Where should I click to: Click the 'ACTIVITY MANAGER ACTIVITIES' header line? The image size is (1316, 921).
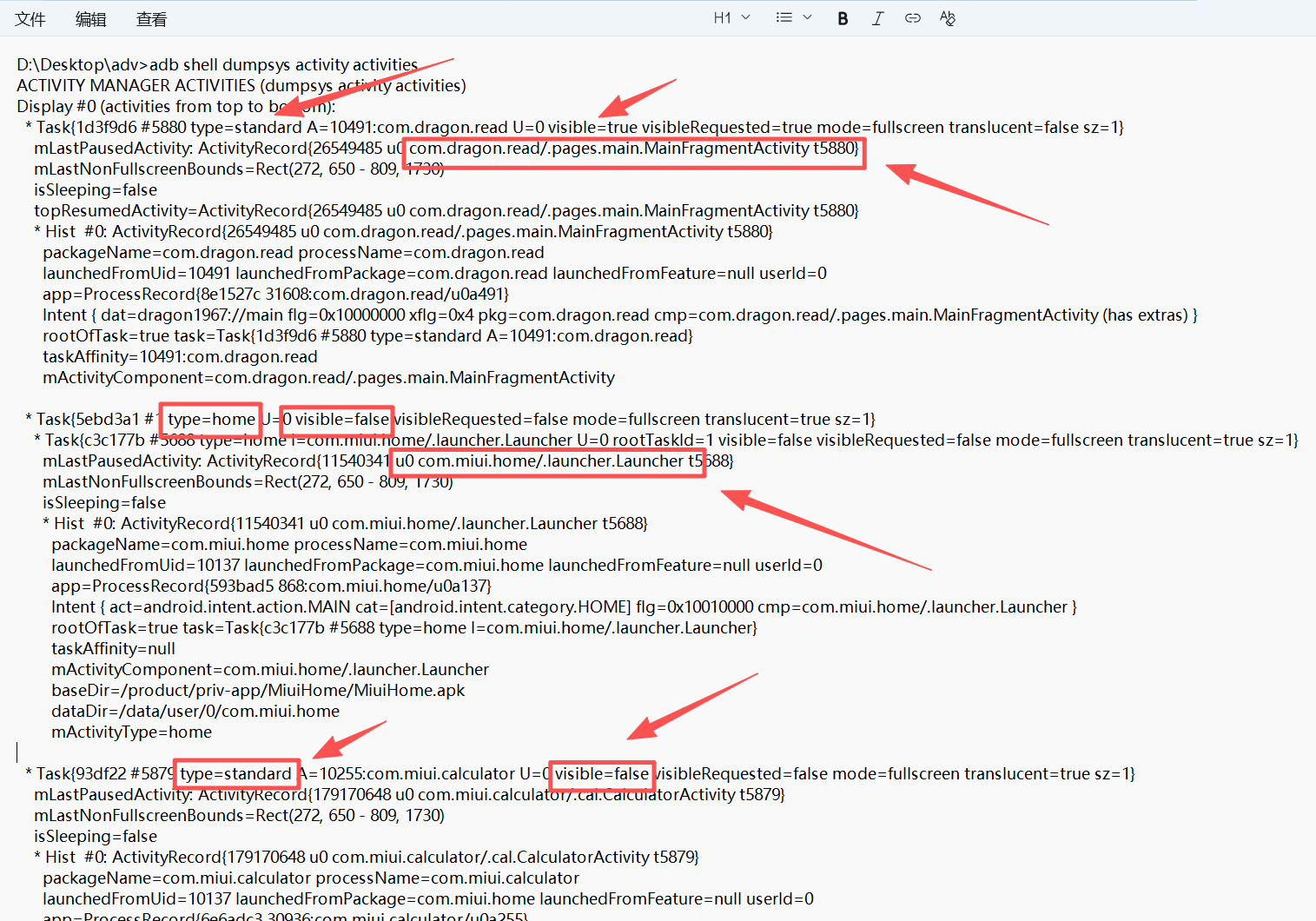coord(241,86)
